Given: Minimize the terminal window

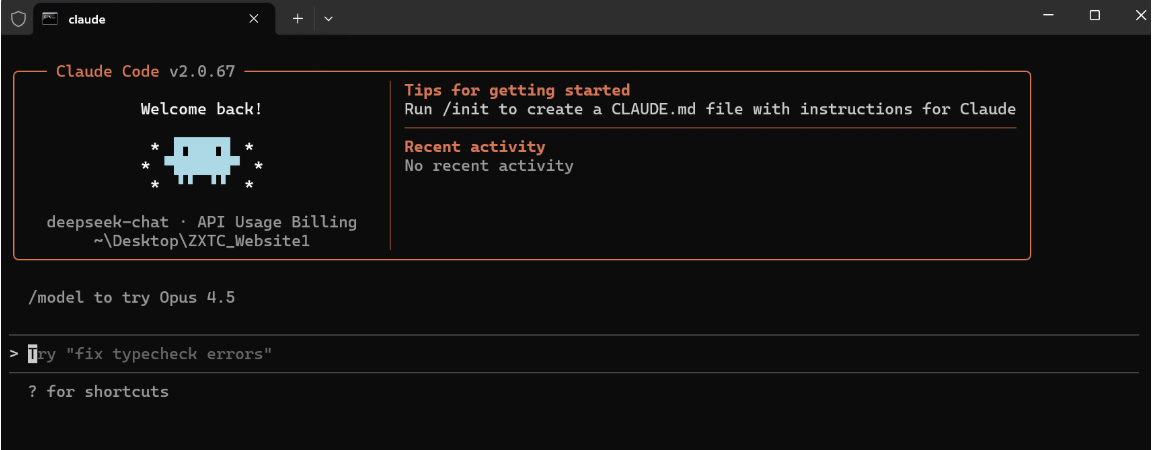Looking at the screenshot, I should tap(1049, 15).
